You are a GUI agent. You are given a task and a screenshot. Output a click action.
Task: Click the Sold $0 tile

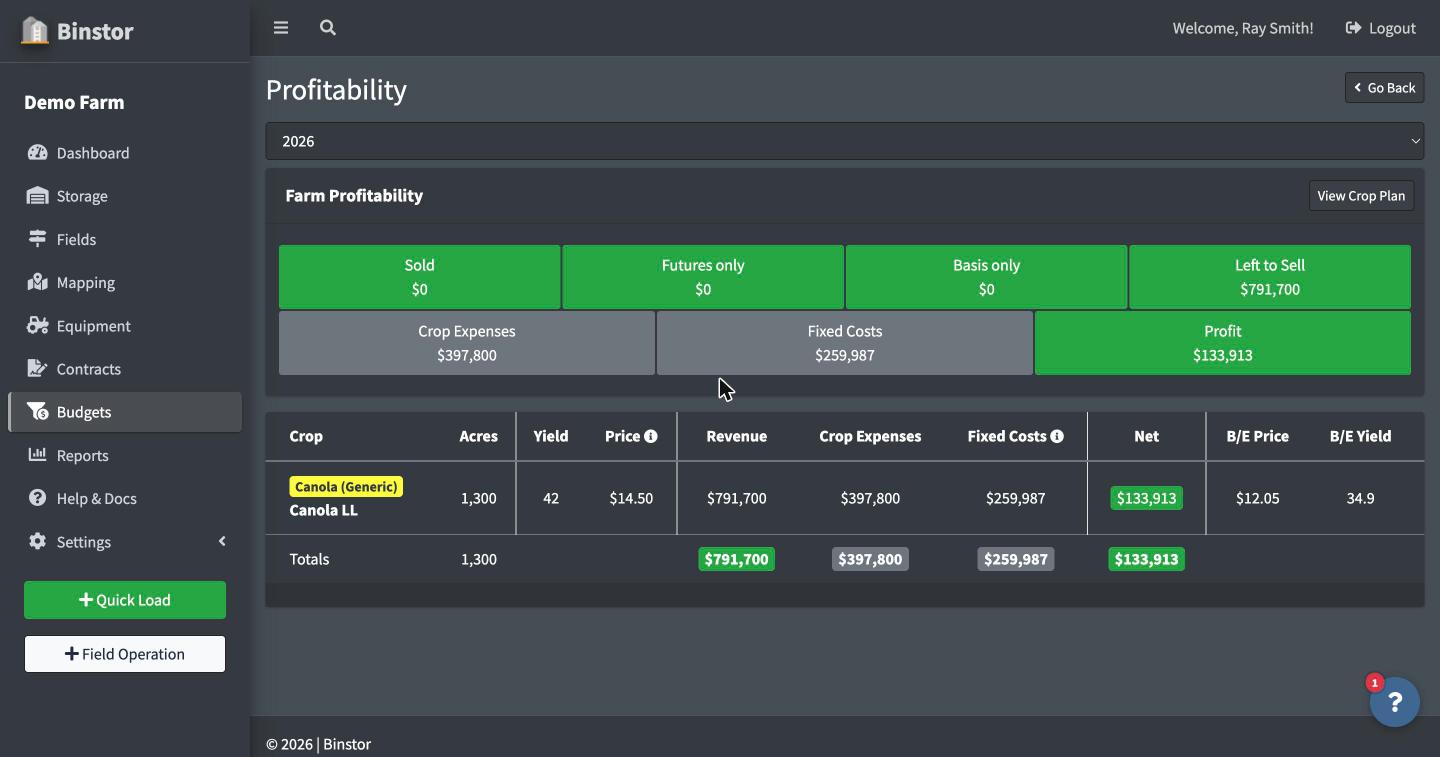pyautogui.click(x=420, y=277)
